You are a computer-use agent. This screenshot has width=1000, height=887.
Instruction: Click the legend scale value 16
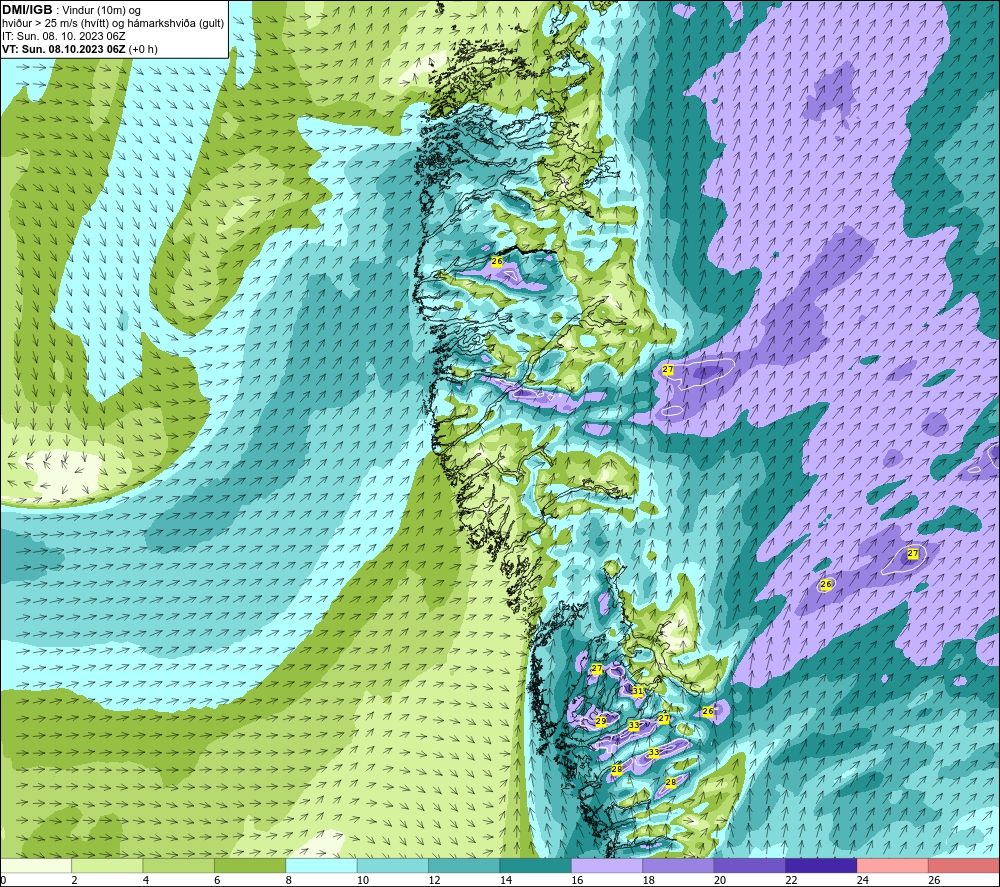click(577, 880)
